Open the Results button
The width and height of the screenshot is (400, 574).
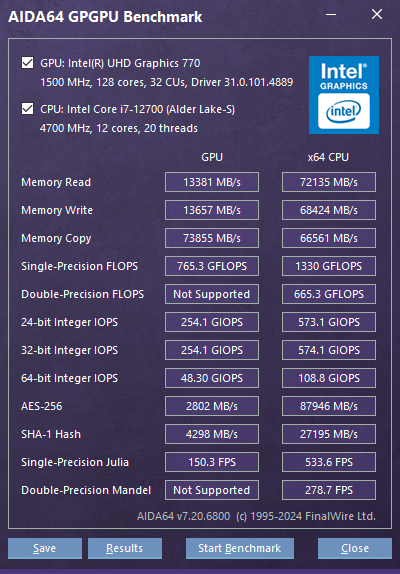(125, 548)
